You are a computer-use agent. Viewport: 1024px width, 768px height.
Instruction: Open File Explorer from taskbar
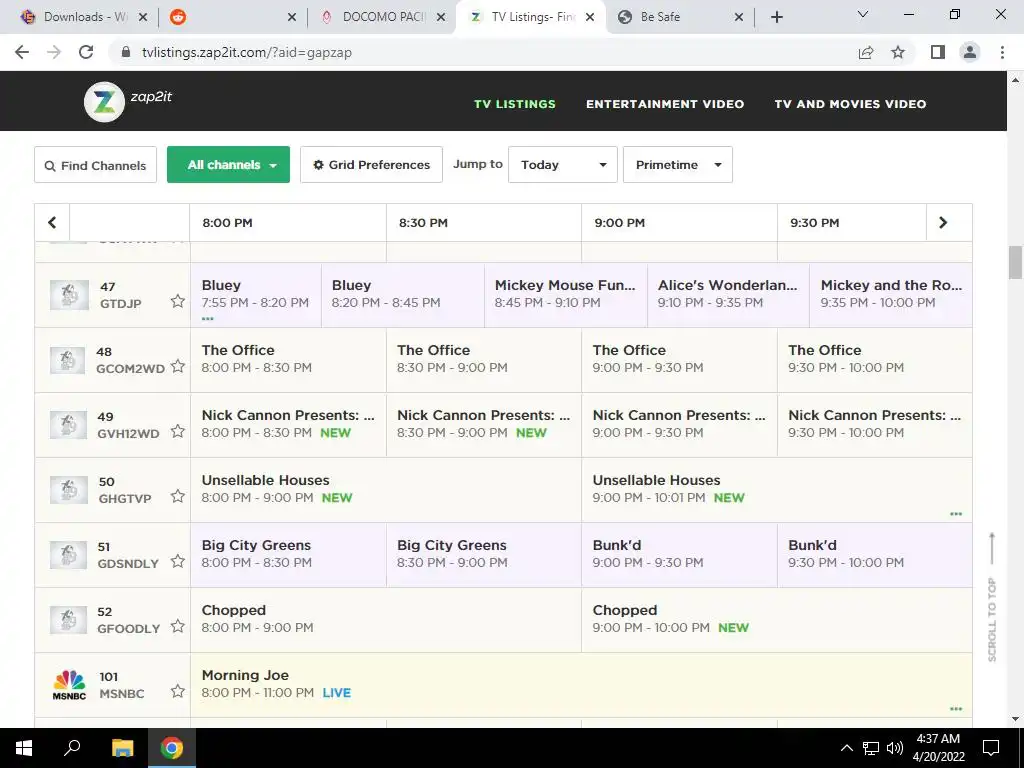[x=122, y=748]
